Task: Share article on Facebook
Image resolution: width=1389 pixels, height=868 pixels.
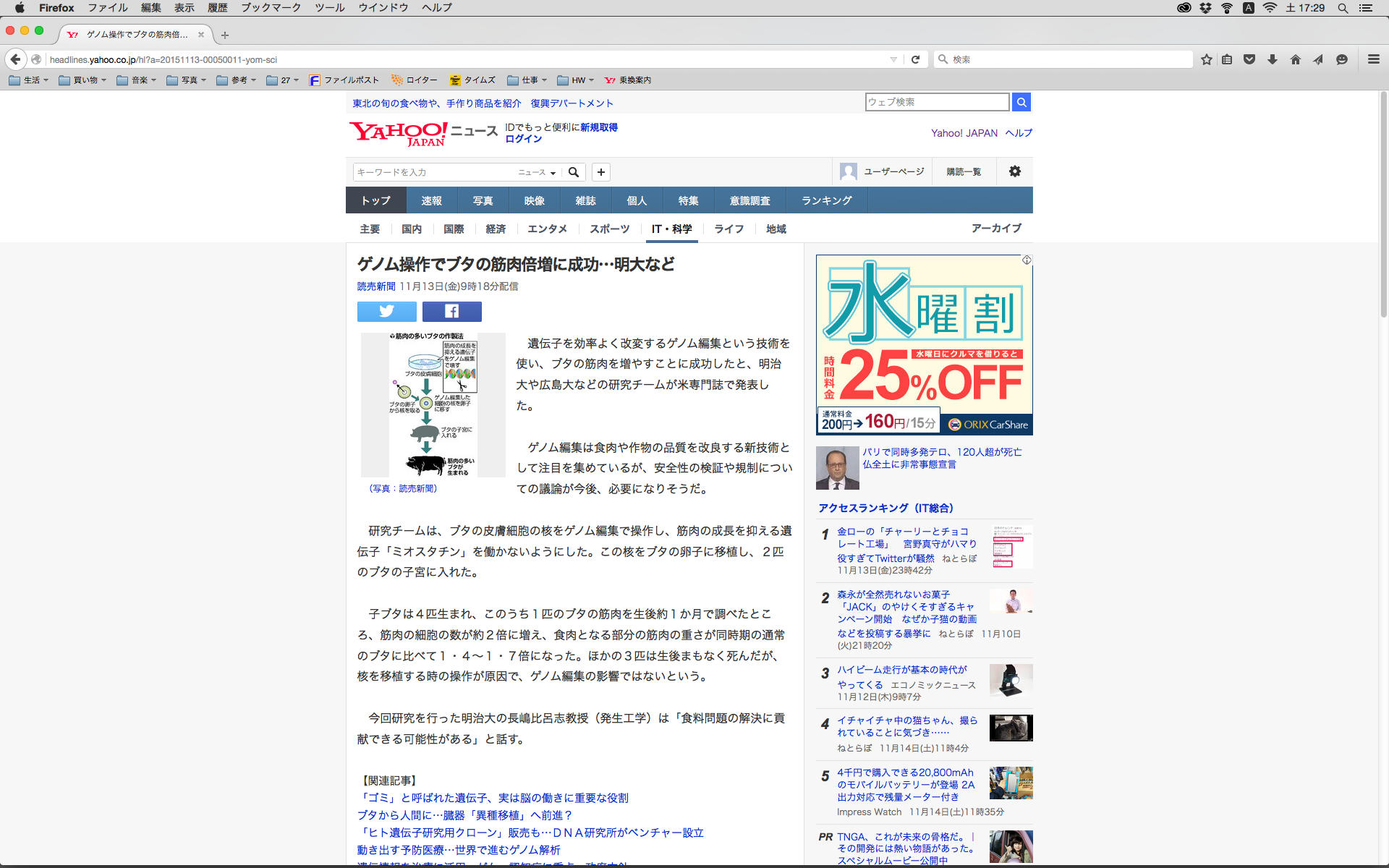Action: (x=451, y=311)
